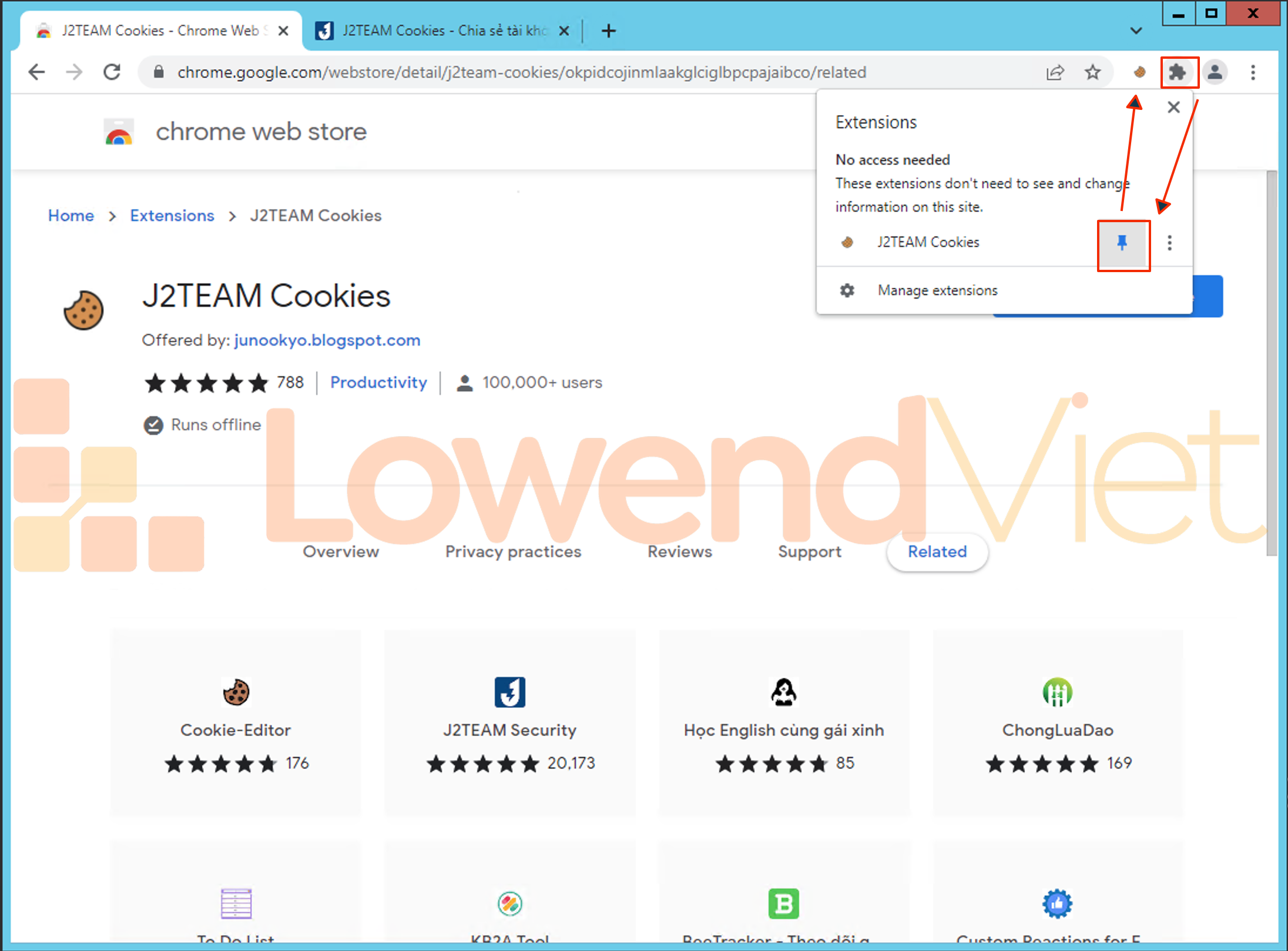Go to Home in the breadcrumb
Image resolution: width=1288 pixels, height=951 pixels.
tap(71, 216)
